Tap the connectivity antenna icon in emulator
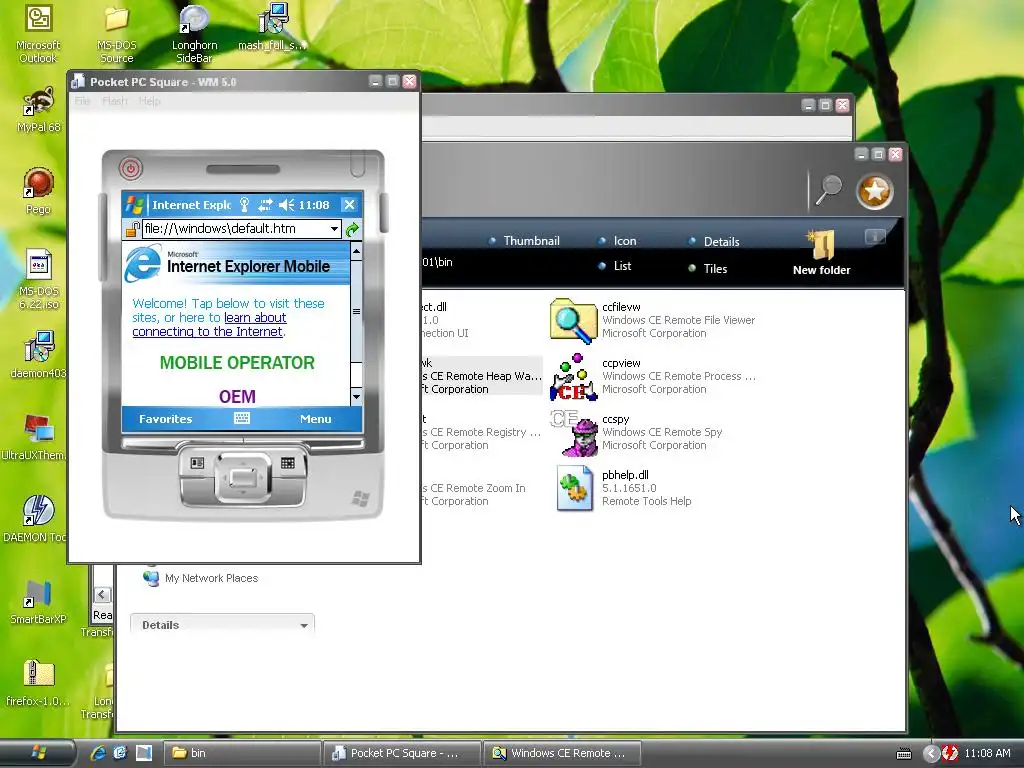The width and height of the screenshot is (1024, 768). [244, 205]
